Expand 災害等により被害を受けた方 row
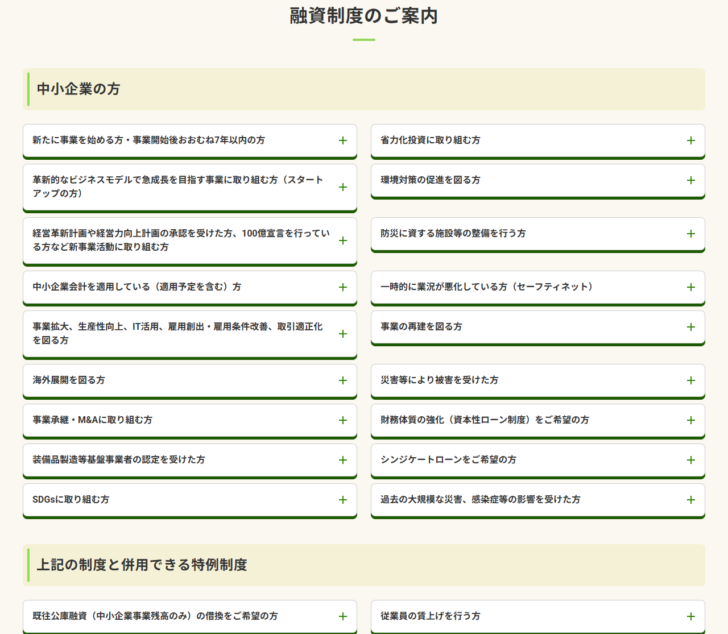 pos(538,381)
